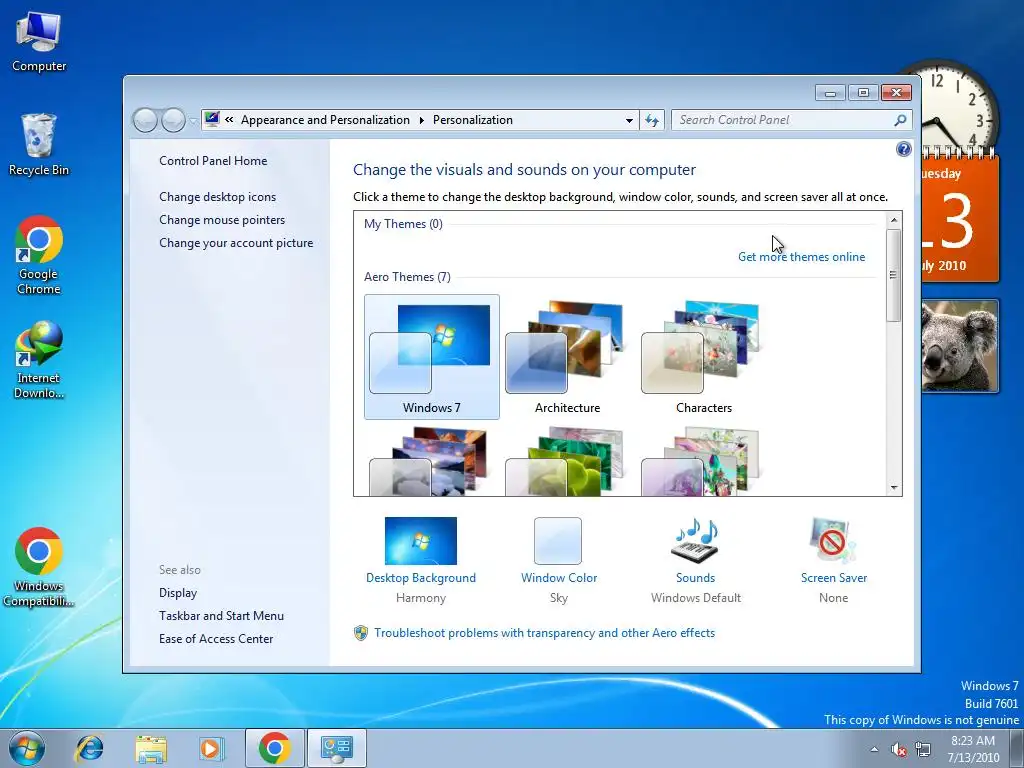Open Troubleshoot problems with transparency link
Screen dimensions: 1024x768
[x=545, y=633]
